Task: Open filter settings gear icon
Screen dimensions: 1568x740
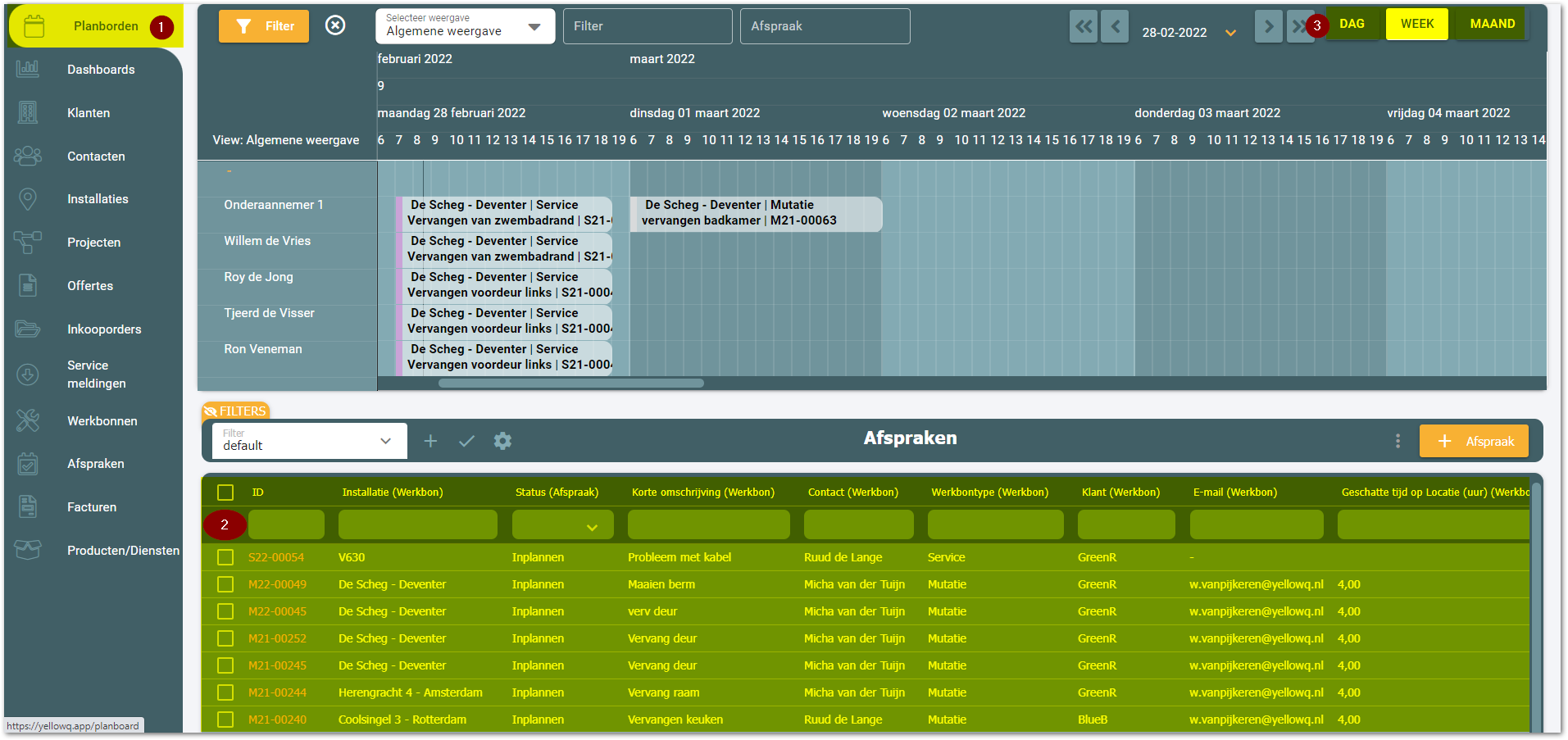Action: click(x=502, y=441)
